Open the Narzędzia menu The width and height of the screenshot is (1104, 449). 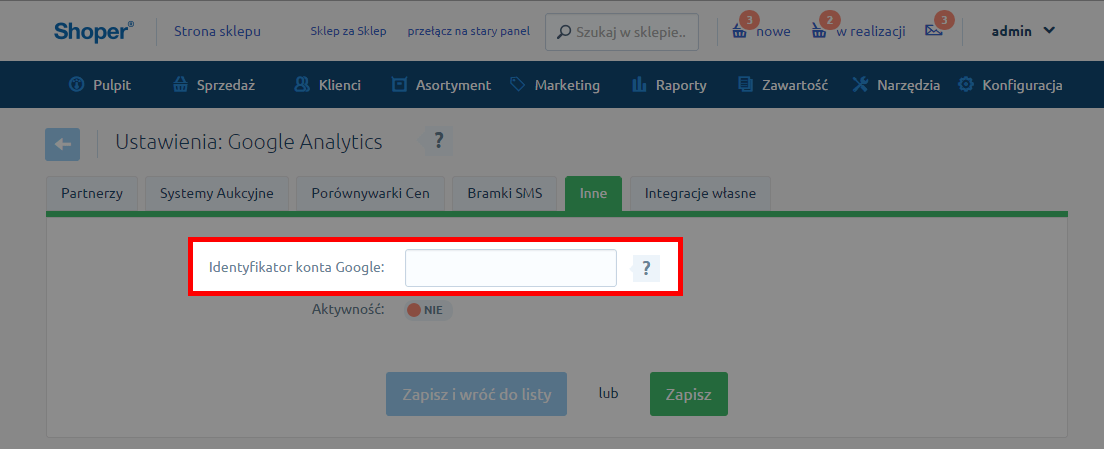pyautogui.click(x=896, y=85)
